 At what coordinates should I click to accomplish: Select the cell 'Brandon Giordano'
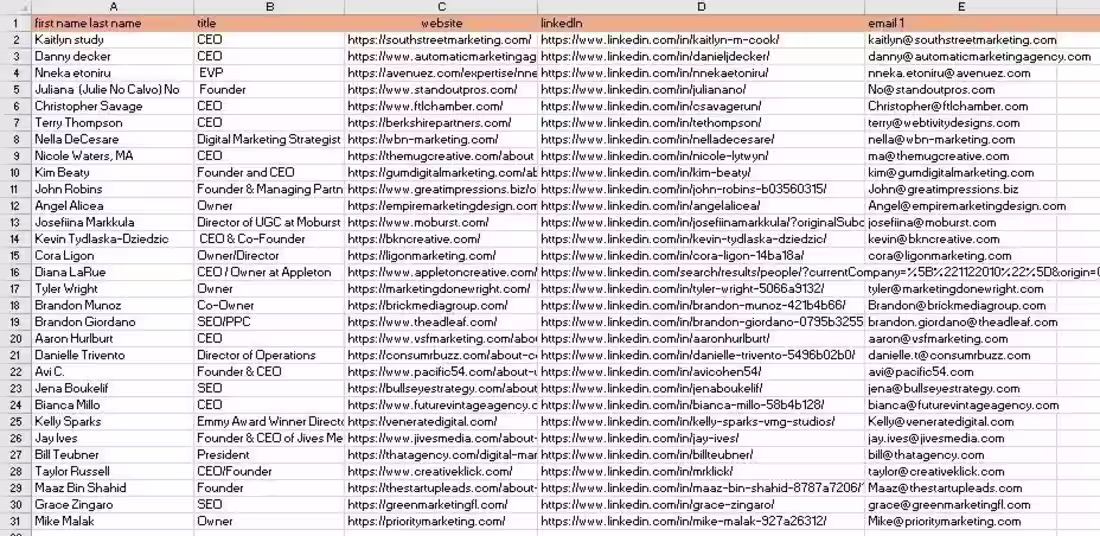coord(113,322)
